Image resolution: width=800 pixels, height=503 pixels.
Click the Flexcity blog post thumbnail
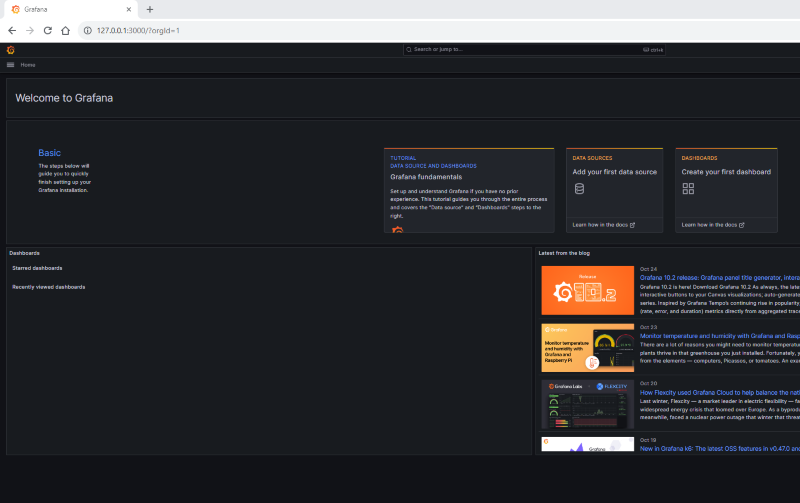(x=588, y=404)
